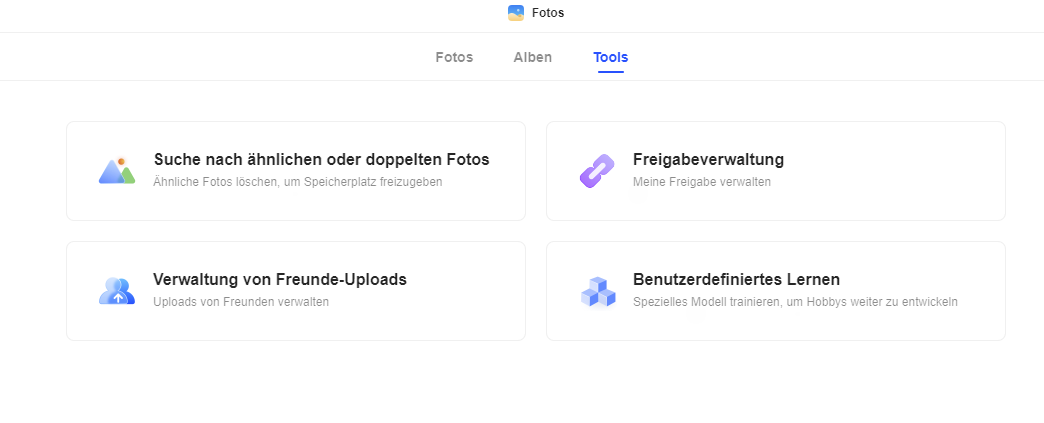Click the 'Spezielles Modell trainieren' description text
Screen dimensions: 1044x423
click(x=795, y=302)
